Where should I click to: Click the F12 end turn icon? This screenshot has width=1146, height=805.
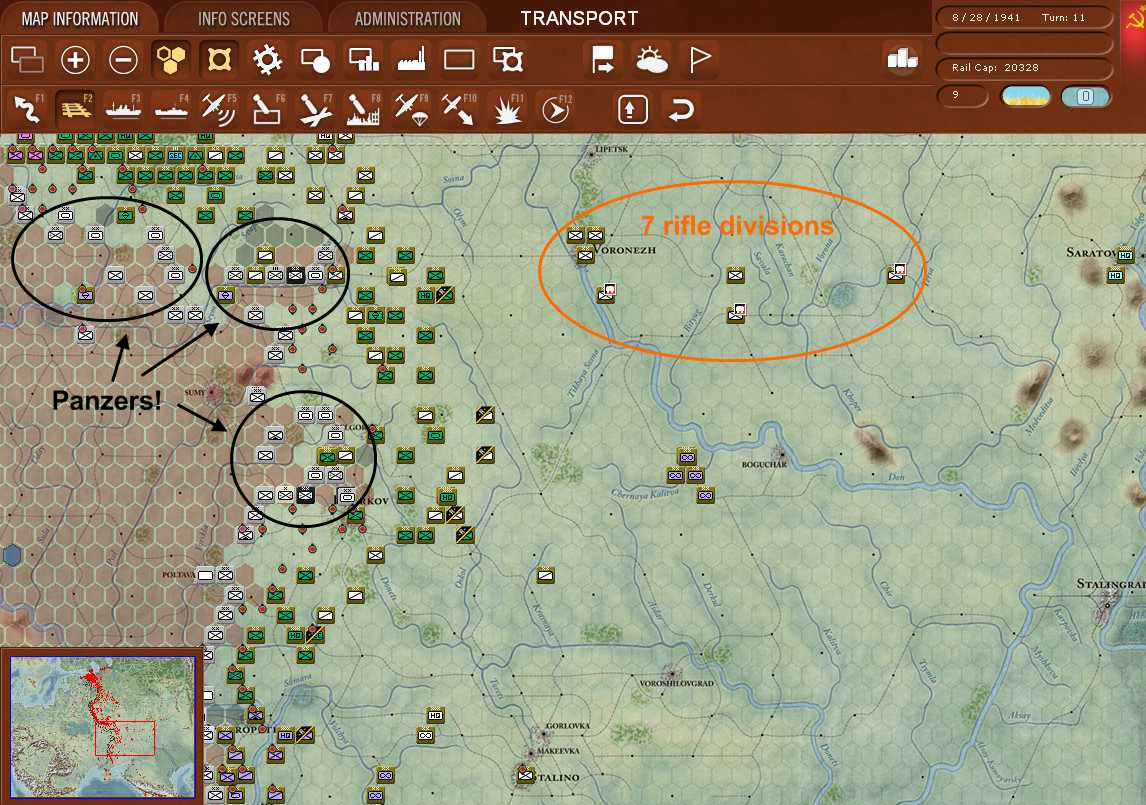[555, 109]
